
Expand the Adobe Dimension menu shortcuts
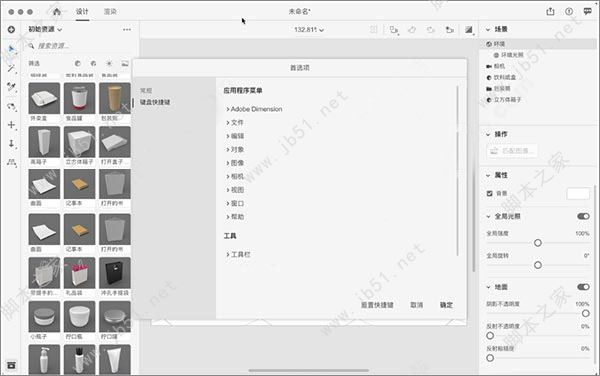(x=254, y=109)
